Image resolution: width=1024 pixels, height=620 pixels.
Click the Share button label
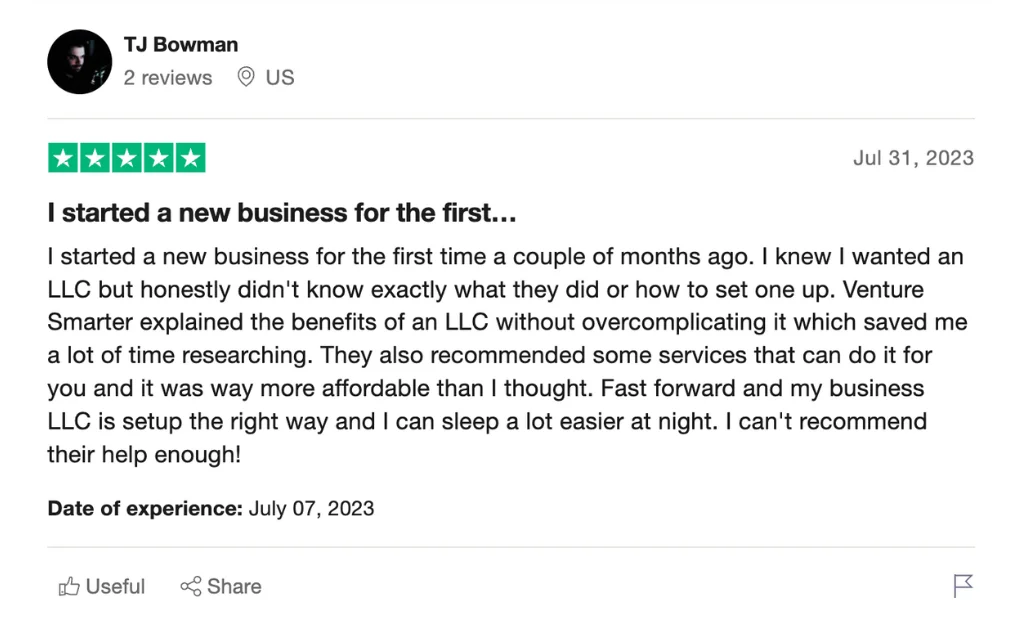(231, 587)
